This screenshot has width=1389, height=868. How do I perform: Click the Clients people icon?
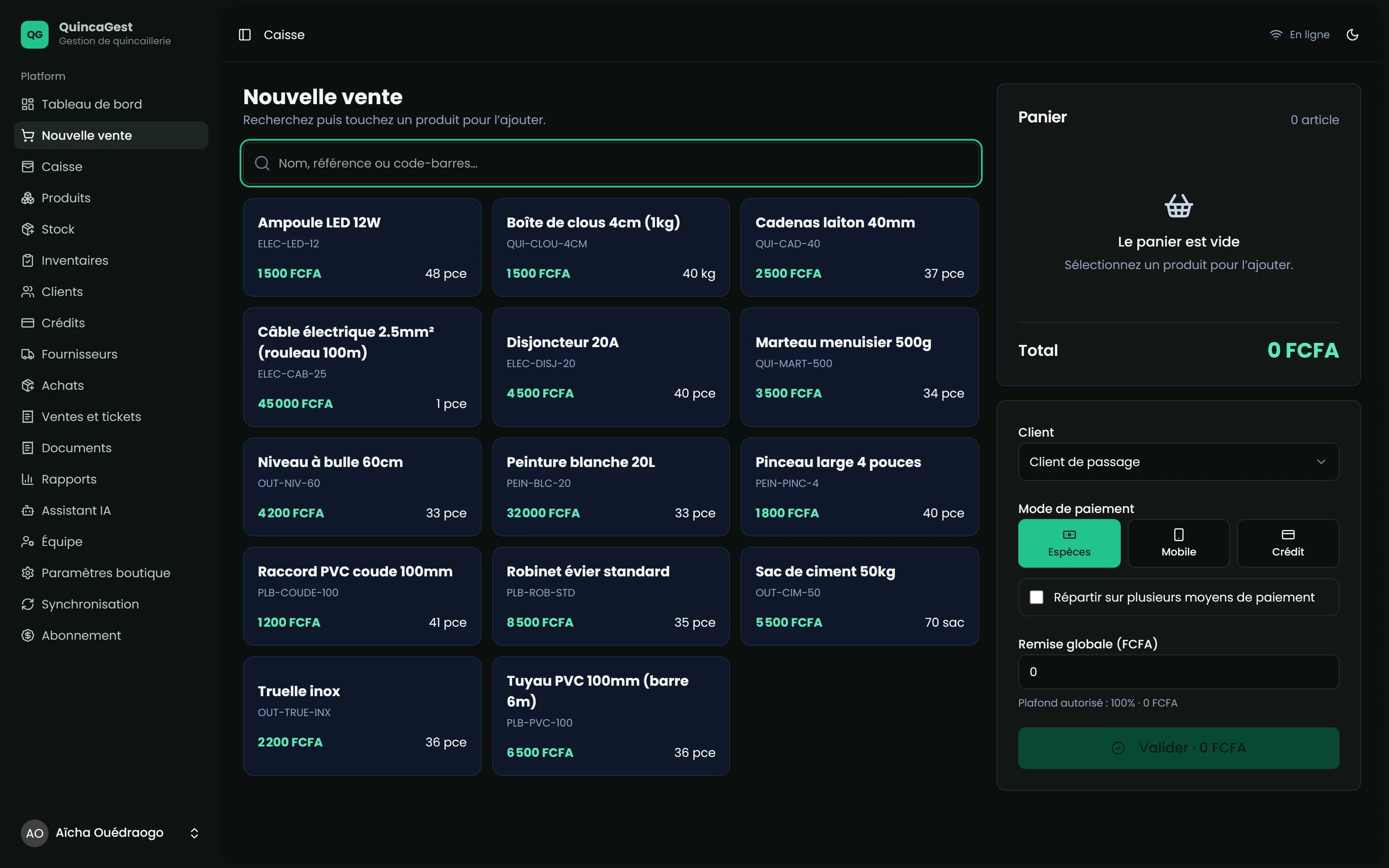[27, 292]
